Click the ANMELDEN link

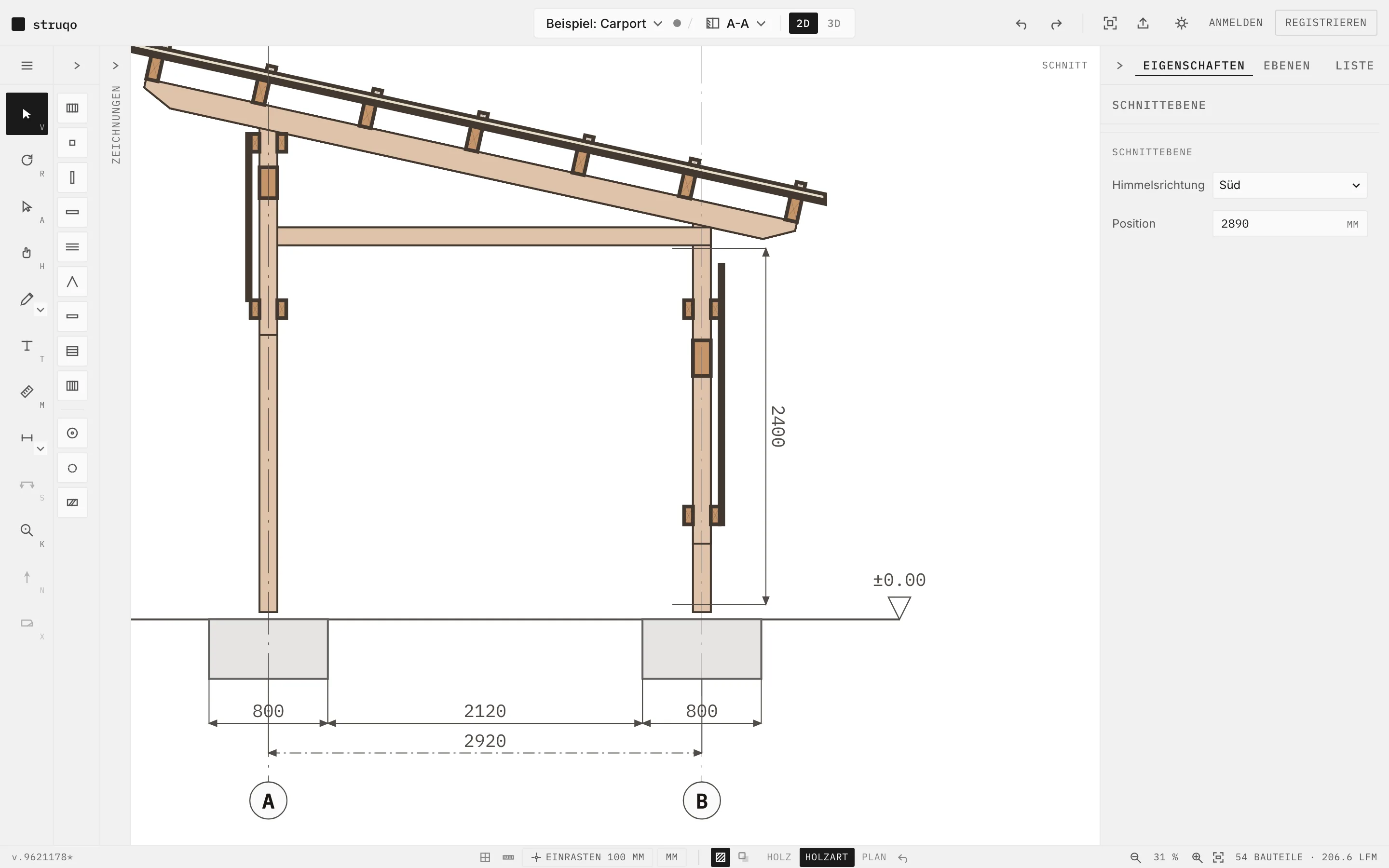coord(1236,22)
